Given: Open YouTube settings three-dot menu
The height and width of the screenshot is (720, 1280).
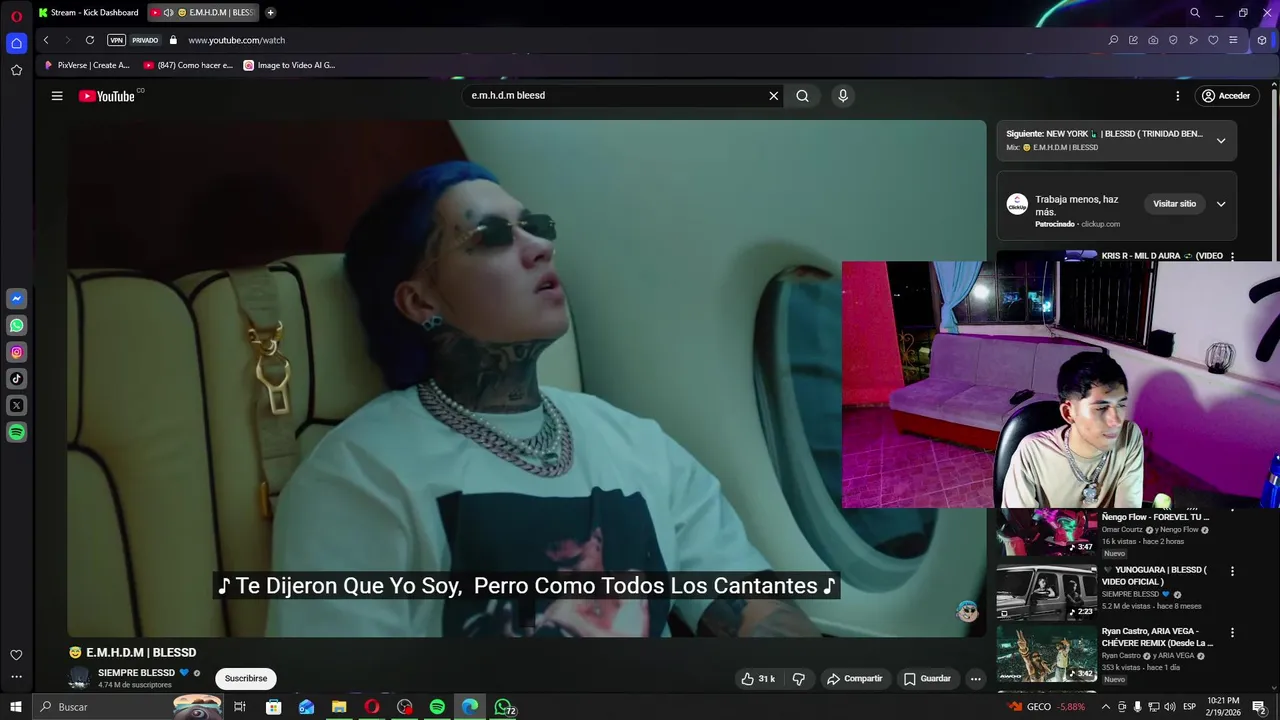Looking at the screenshot, I should pyautogui.click(x=1177, y=96).
